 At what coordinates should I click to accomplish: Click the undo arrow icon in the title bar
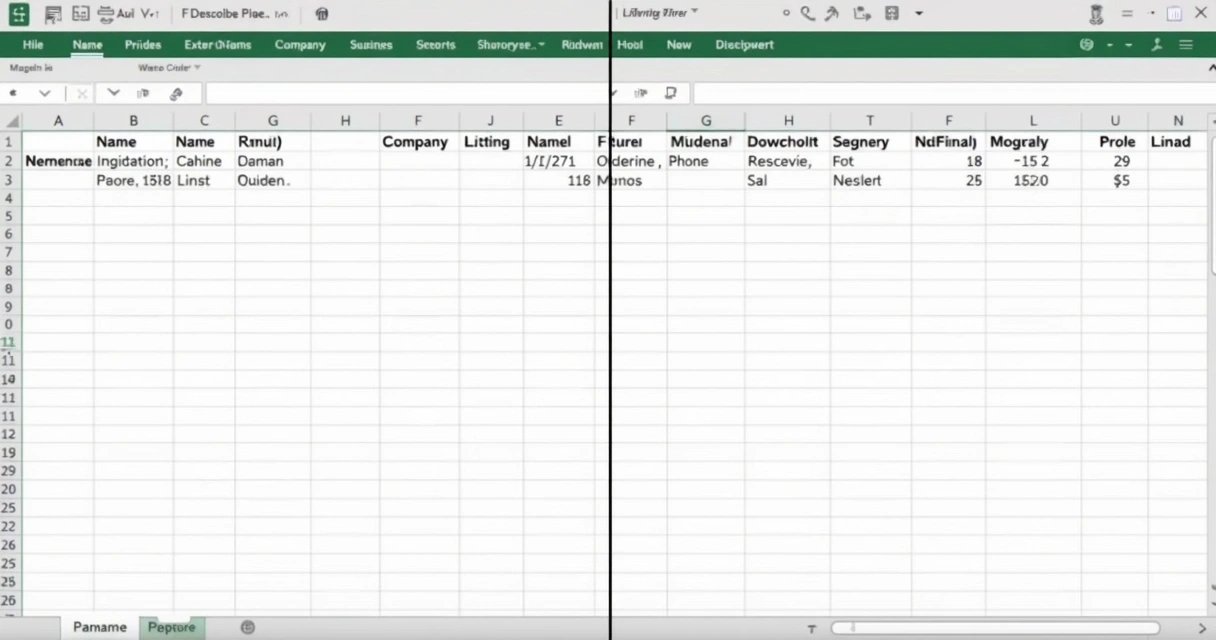[x=831, y=13]
